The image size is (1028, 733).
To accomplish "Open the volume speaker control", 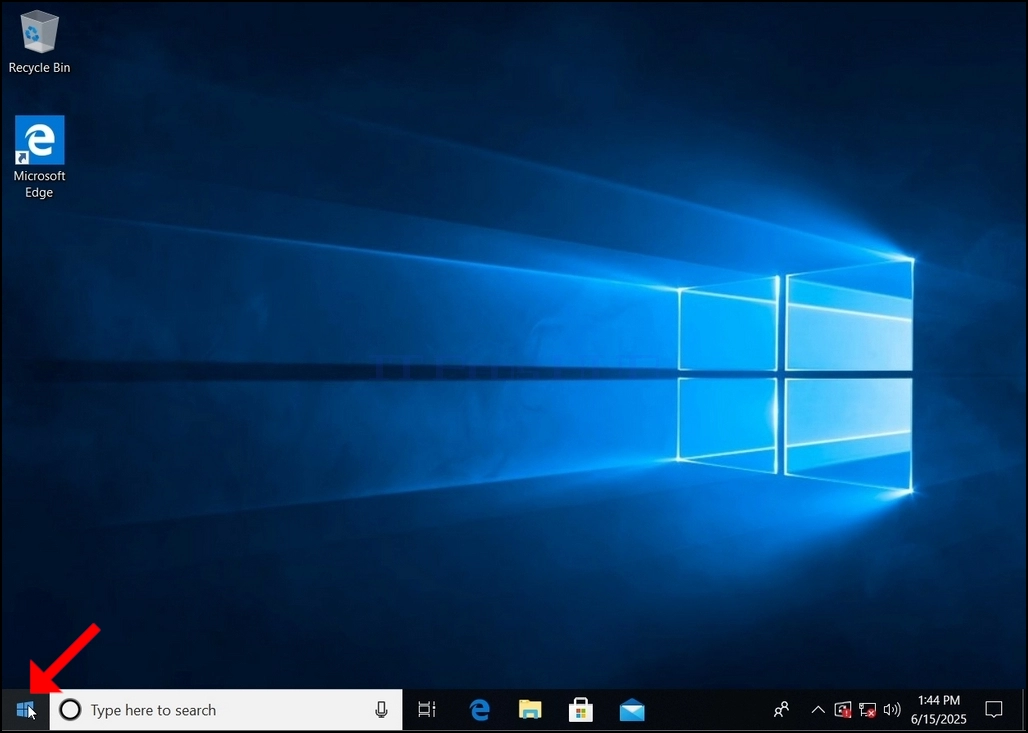I will [892, 709].
